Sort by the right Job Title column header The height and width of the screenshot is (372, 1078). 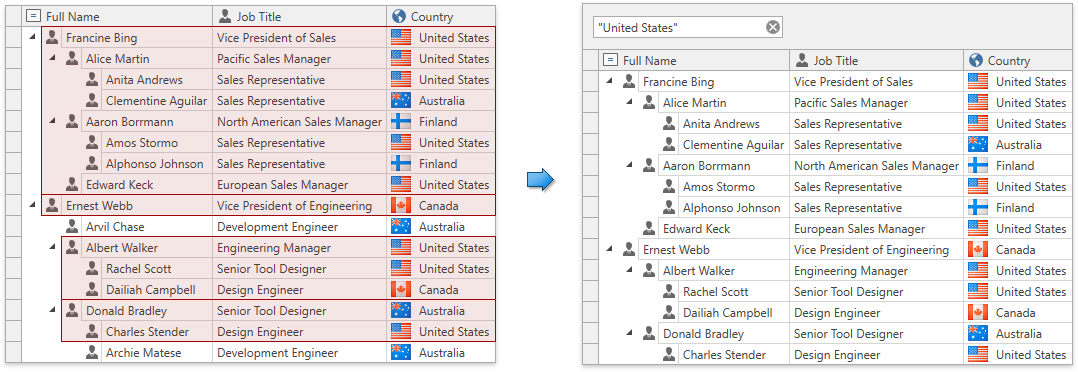pos(877,61)
